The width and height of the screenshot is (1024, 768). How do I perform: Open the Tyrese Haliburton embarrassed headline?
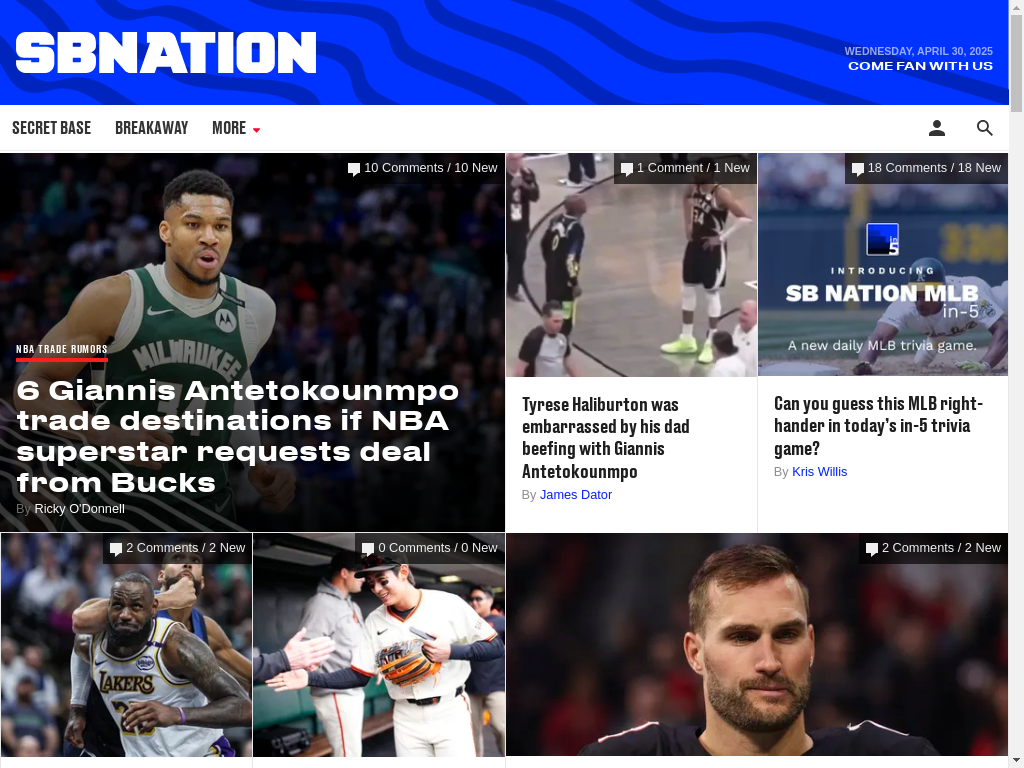pos(605,438)
